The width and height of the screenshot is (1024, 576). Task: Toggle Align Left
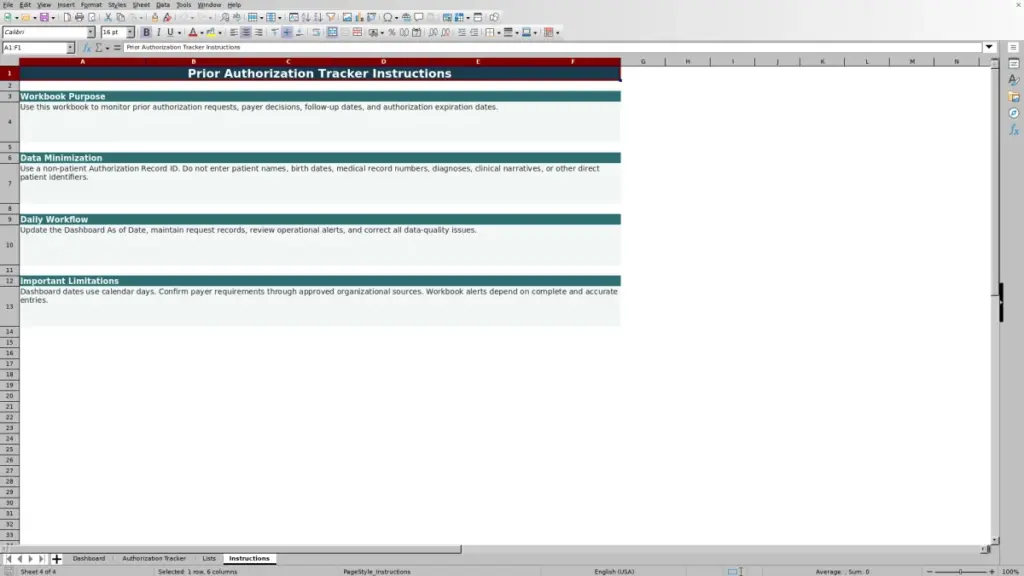(x=234, y=33)
